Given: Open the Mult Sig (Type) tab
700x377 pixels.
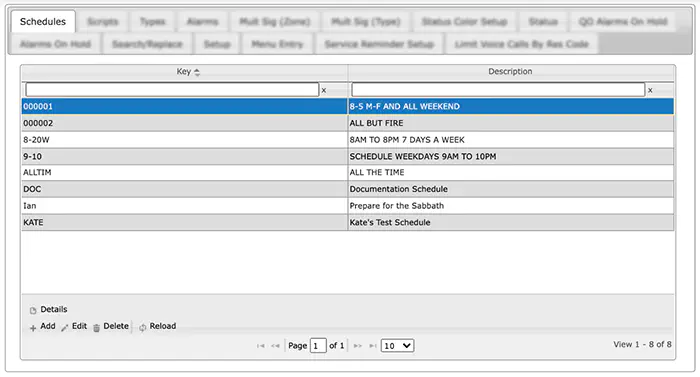Looking at the screenshot, I should pyautogui.click(x=366, y=21).
